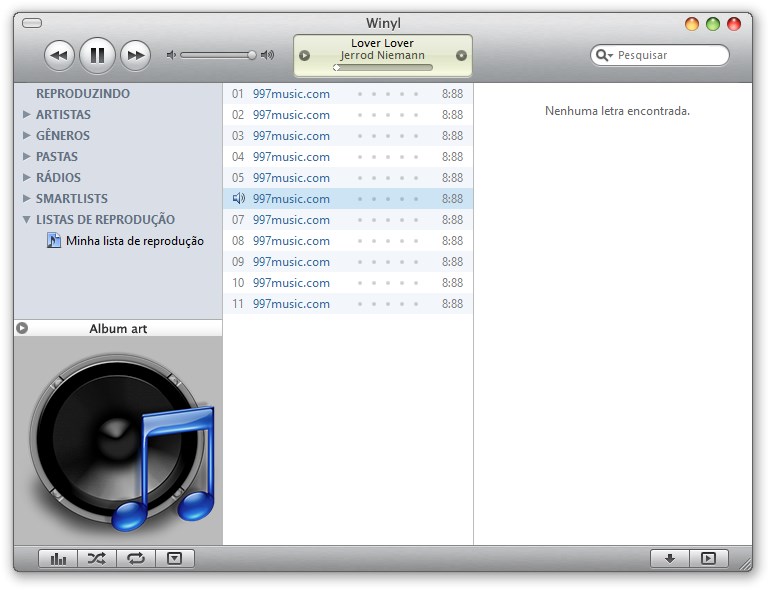Expand the RÁDIOS tree node

click(x=27, y=177)
